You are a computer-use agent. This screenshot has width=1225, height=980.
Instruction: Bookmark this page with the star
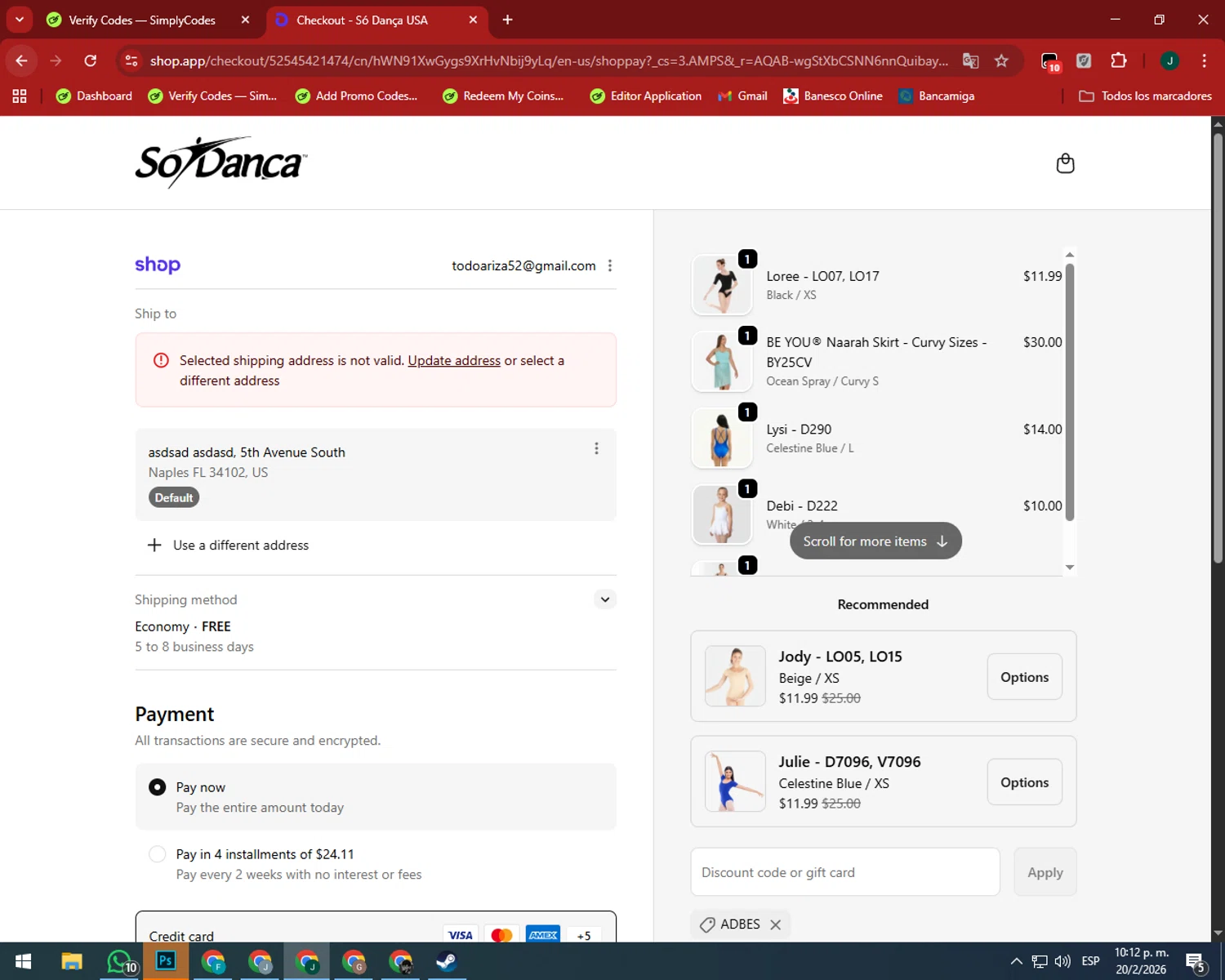click(1001, 60)
